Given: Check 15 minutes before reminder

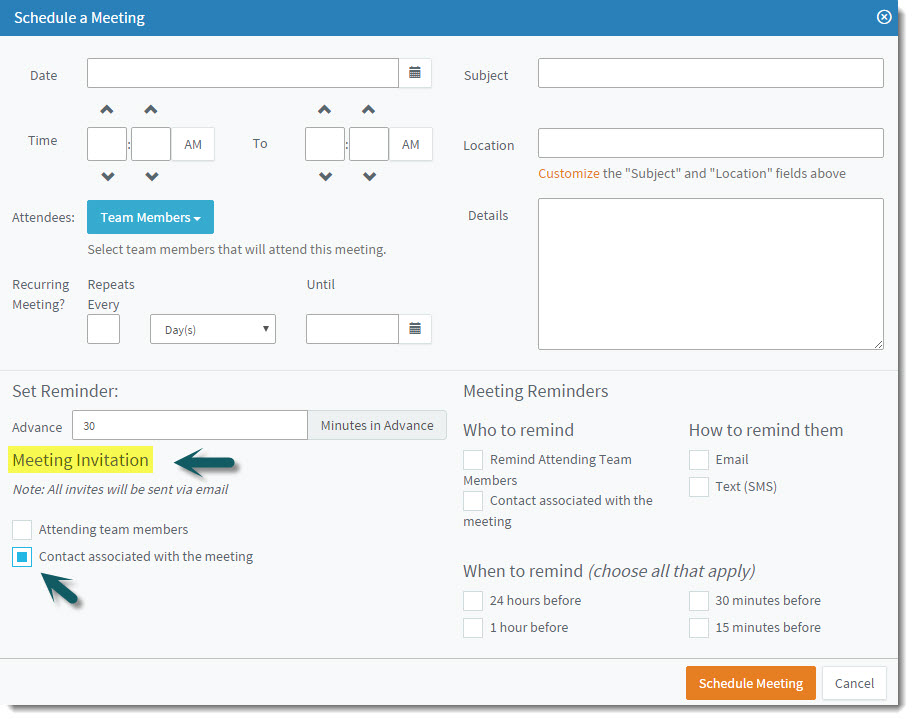Looking at the screenshot, I should click(x=699, y=628).
